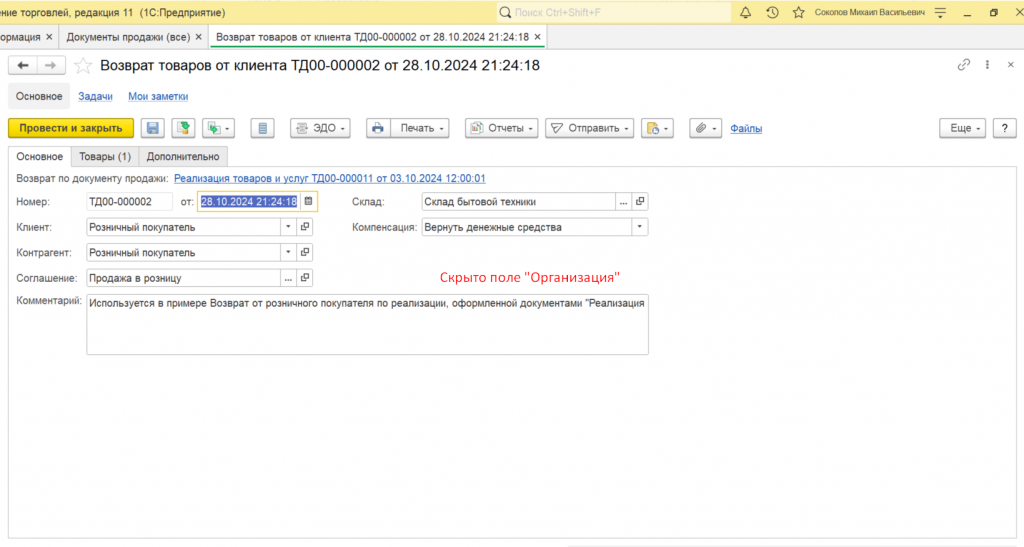Add document to favorites star

[x=83, y=65]
